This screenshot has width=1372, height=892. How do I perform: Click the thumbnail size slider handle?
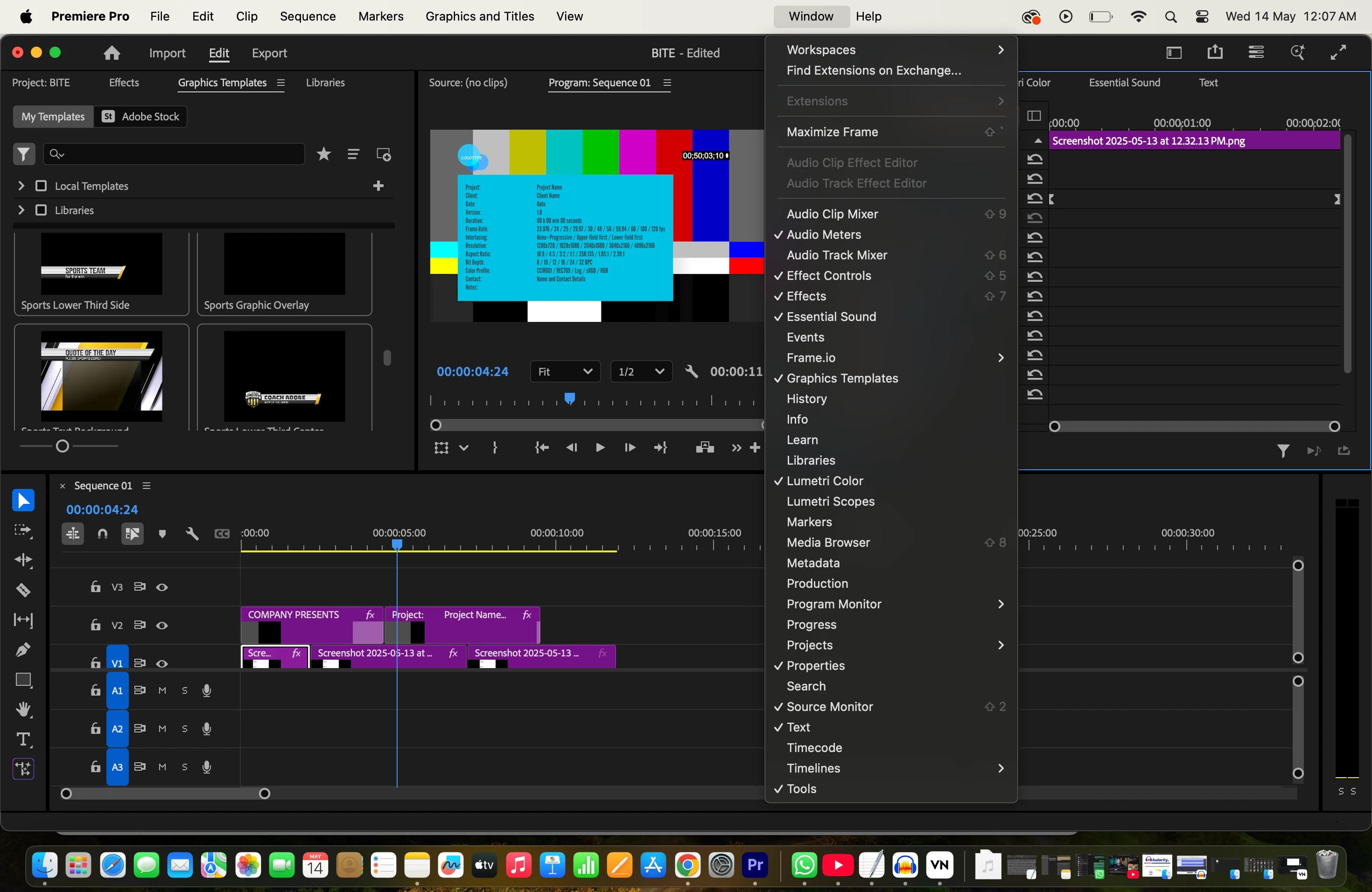63,446
